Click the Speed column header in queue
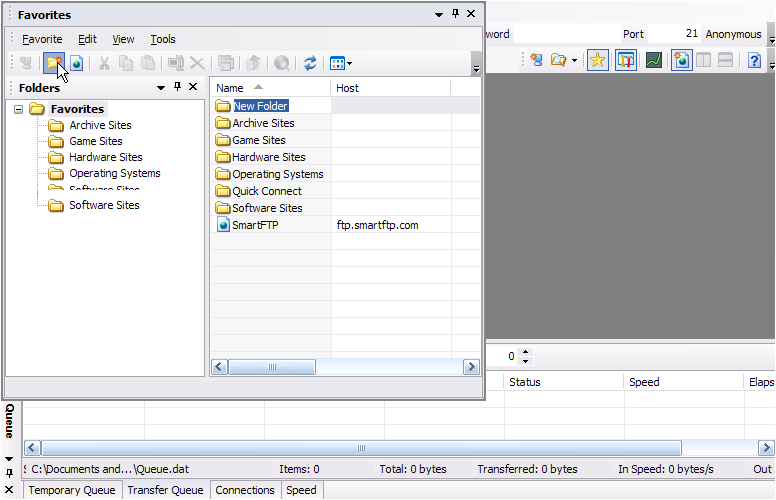Viewport: 776px width, 500px height. (x=683, y=382)
